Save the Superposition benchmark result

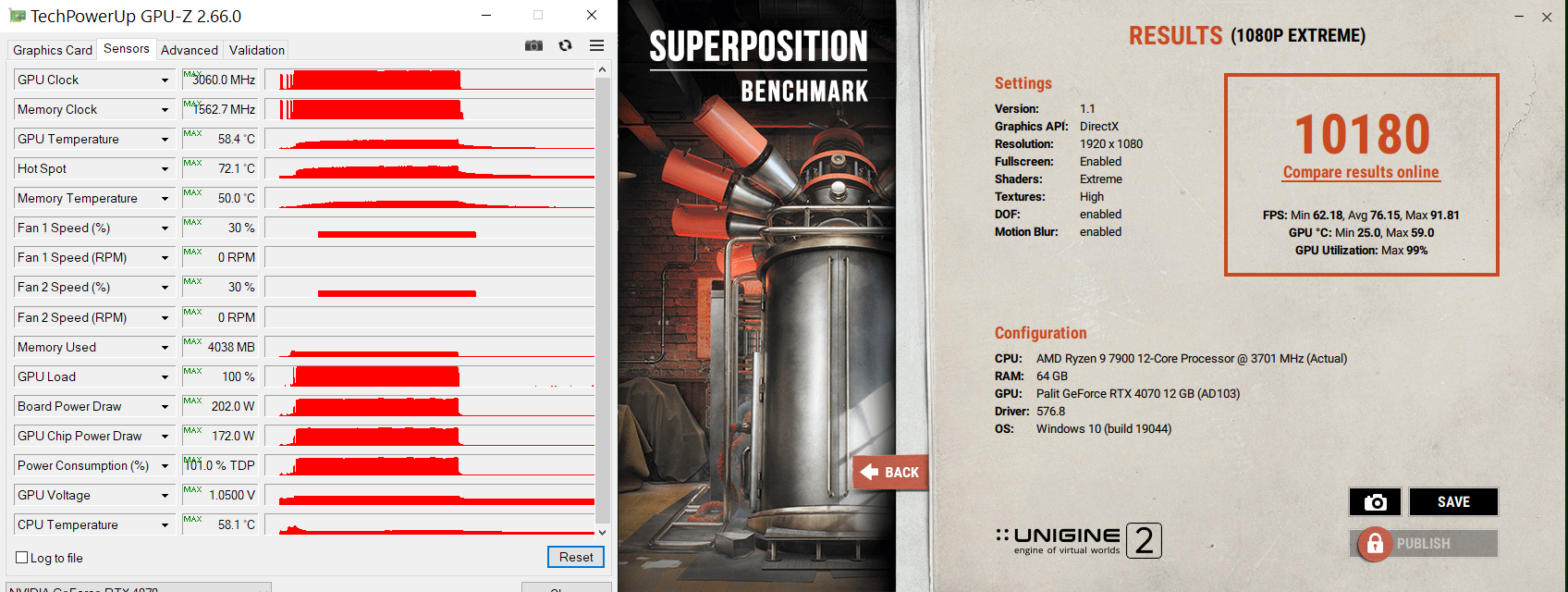[x=1453, y=501]
